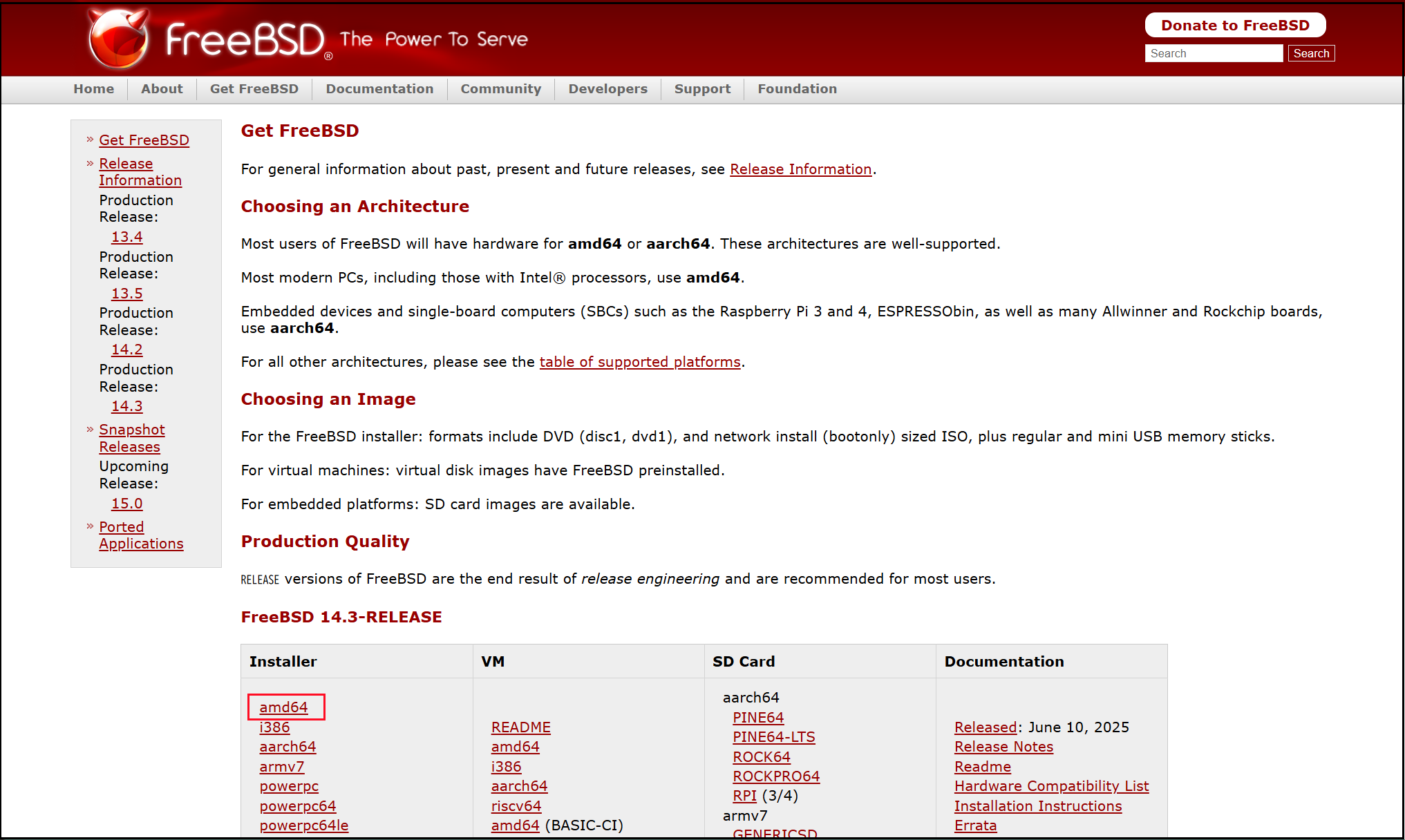The image size is (1405, 840).
Task: Open sidebar Release Information link
Action: click(x=140, y=172)
